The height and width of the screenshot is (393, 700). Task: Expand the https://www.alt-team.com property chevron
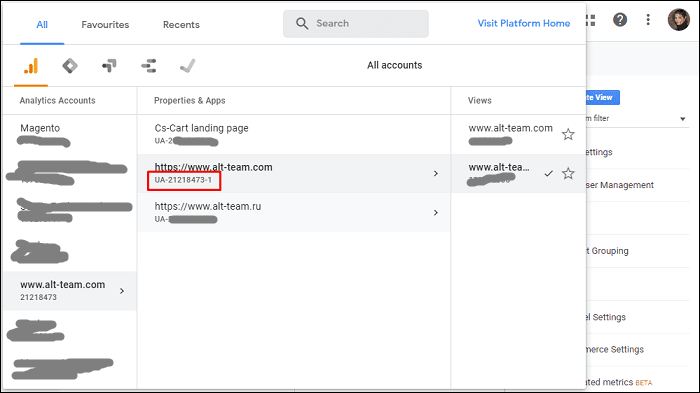click(x=436, y=173)
